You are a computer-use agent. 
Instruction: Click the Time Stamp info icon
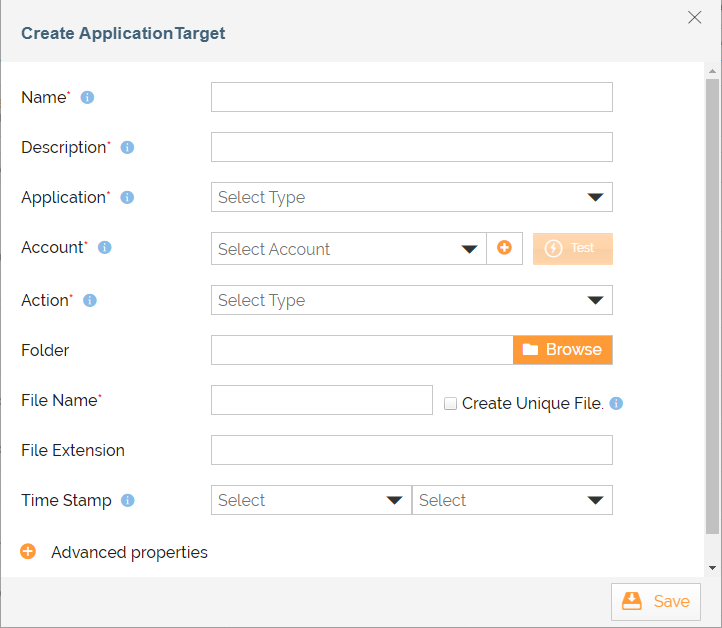click(x=128, y=500)
